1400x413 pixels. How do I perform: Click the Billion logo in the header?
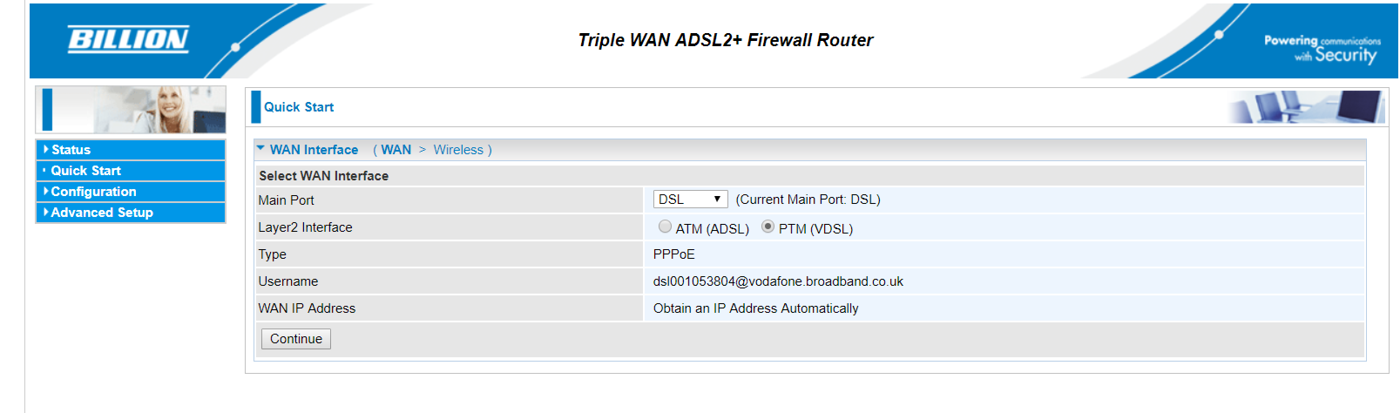[x=128, y=40]
